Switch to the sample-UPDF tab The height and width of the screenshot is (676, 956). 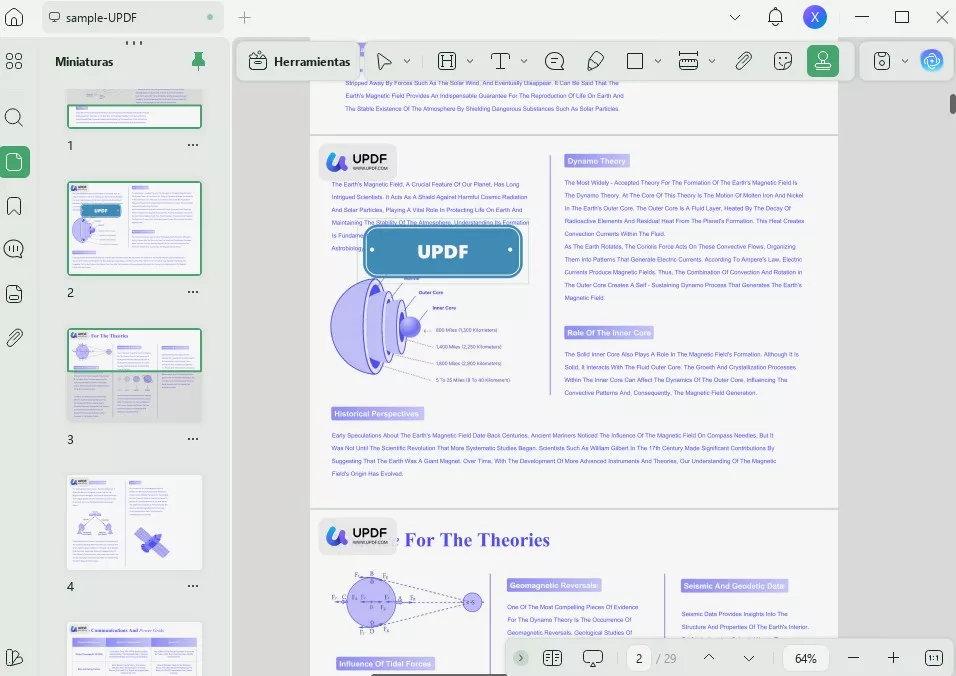click(132, 18)
